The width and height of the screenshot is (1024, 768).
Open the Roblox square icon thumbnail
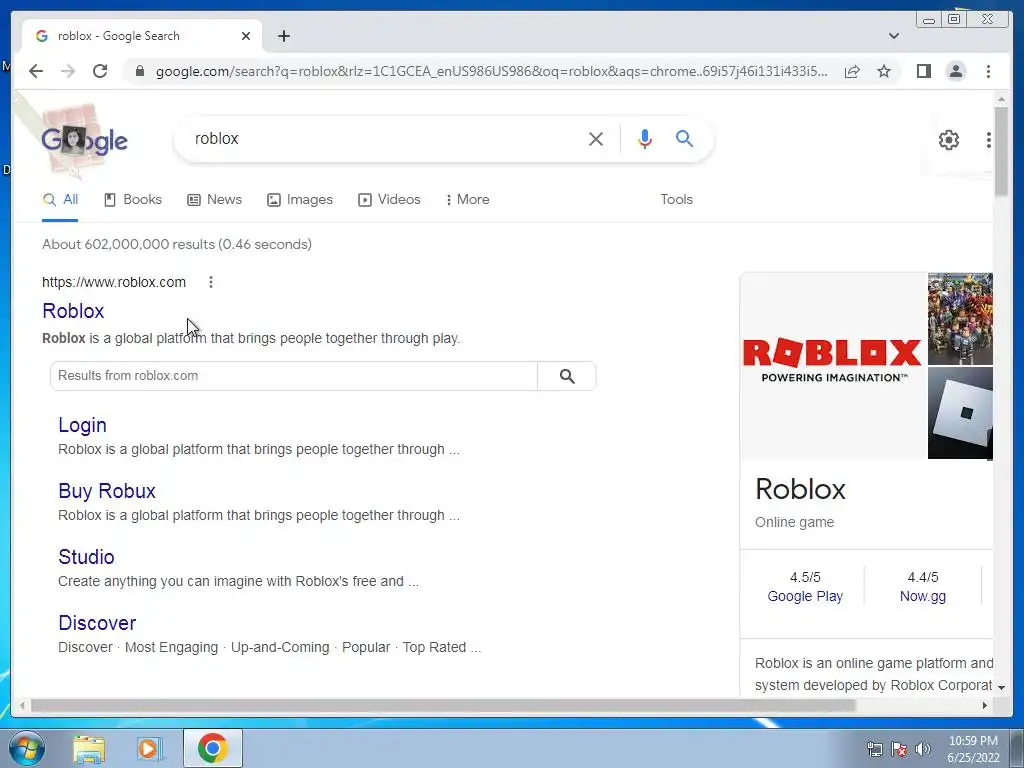point(960,413)
